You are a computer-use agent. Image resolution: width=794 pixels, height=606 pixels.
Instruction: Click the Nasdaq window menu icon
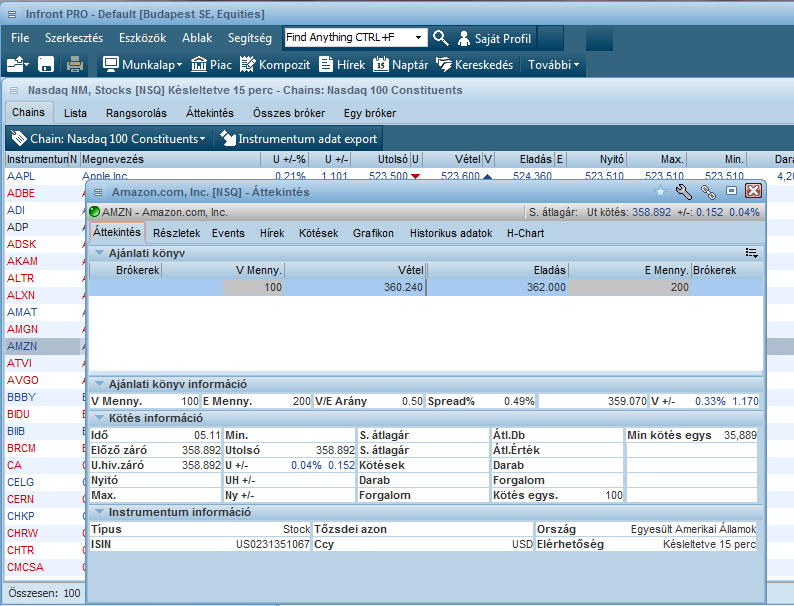[x=14, y=90]
